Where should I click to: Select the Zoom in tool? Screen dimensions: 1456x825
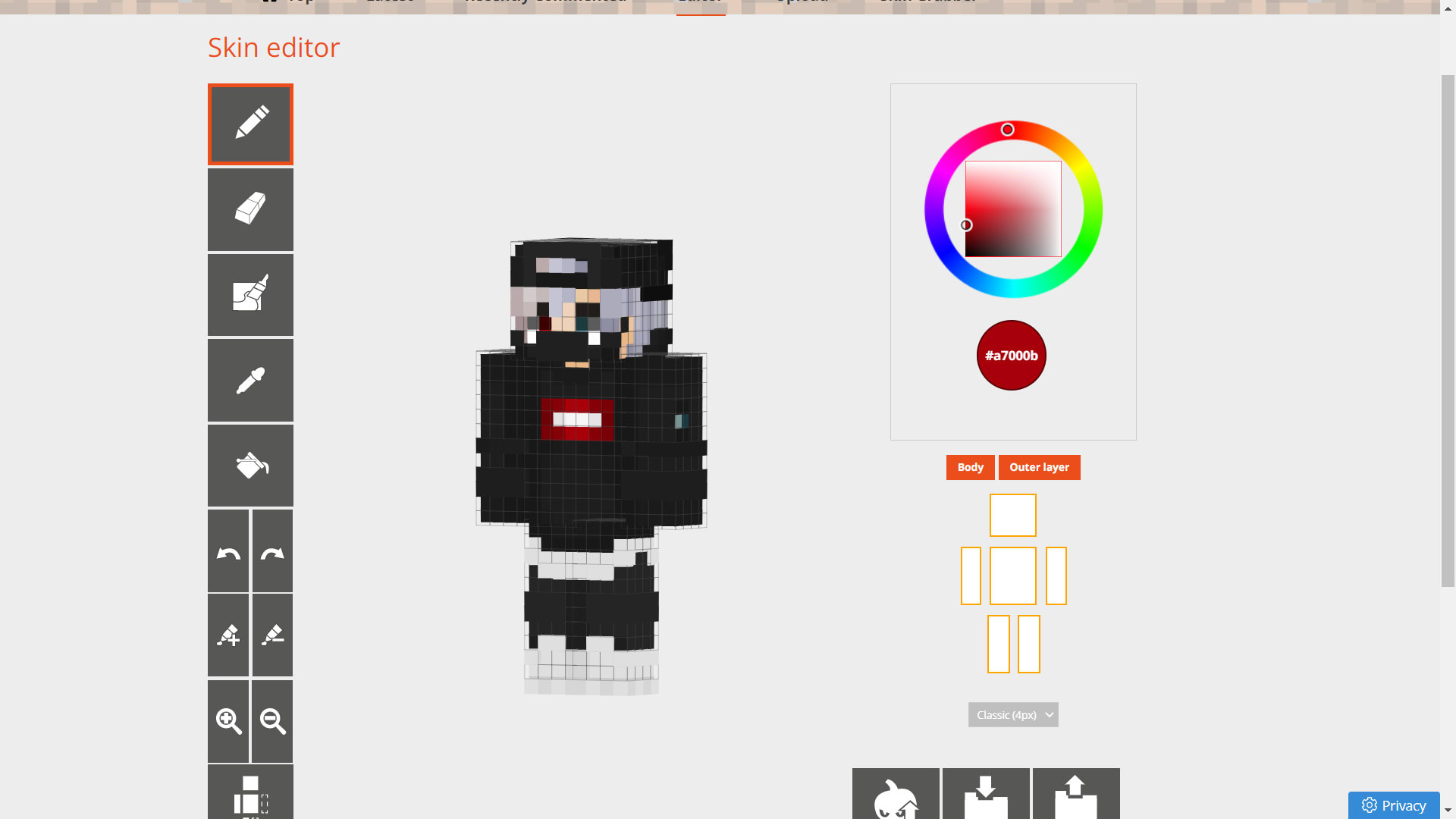pyautogui.click(x=229, y=722)
